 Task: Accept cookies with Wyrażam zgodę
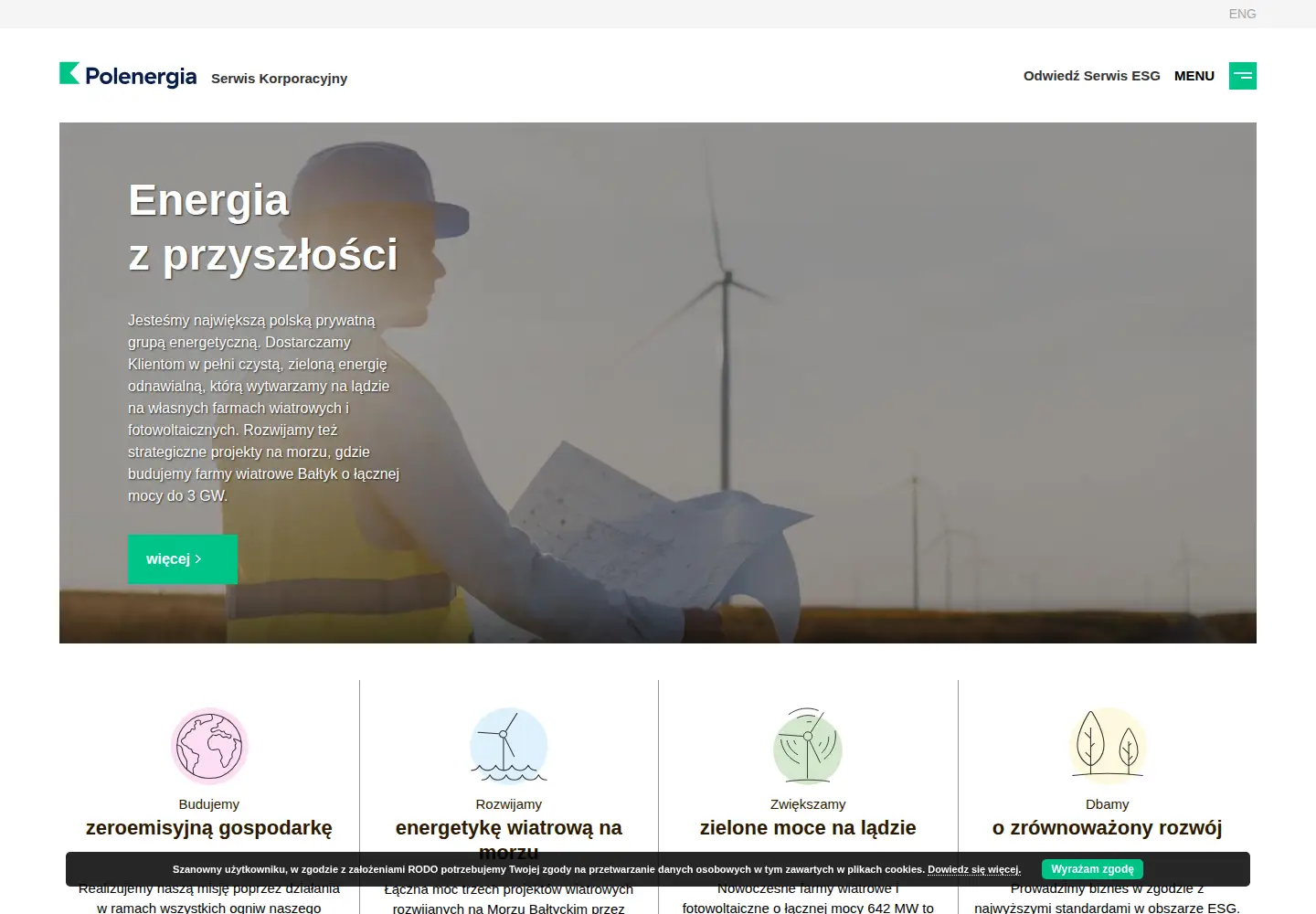pos(1092,869)
